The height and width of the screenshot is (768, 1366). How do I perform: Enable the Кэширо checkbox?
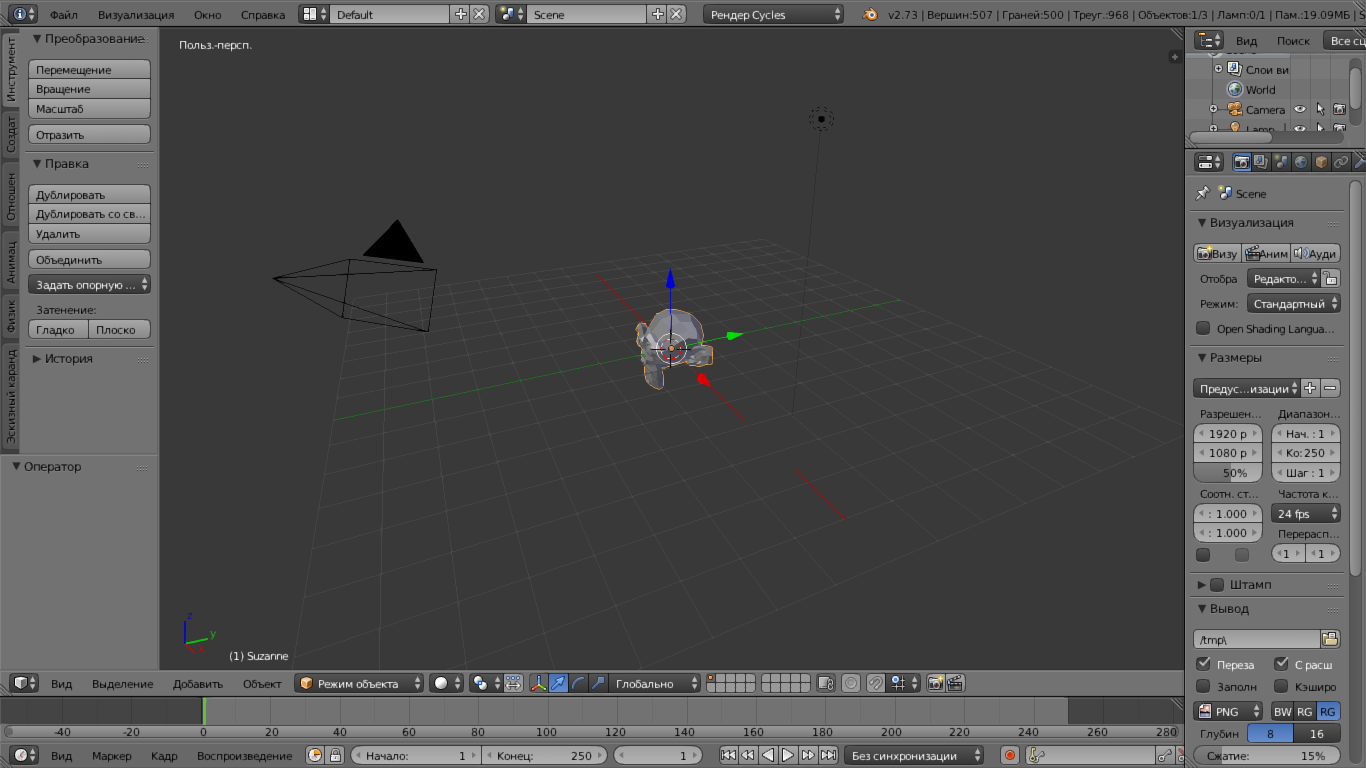[x=1281, y=686]
